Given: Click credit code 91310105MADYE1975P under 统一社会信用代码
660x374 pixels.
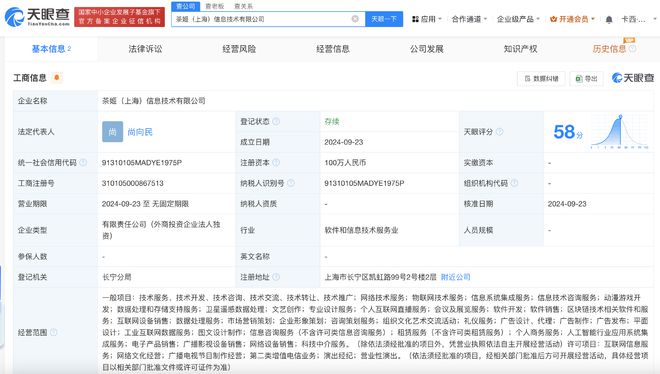Looking at the screenshot, I should pyautogui.click(x=142, y=162).
